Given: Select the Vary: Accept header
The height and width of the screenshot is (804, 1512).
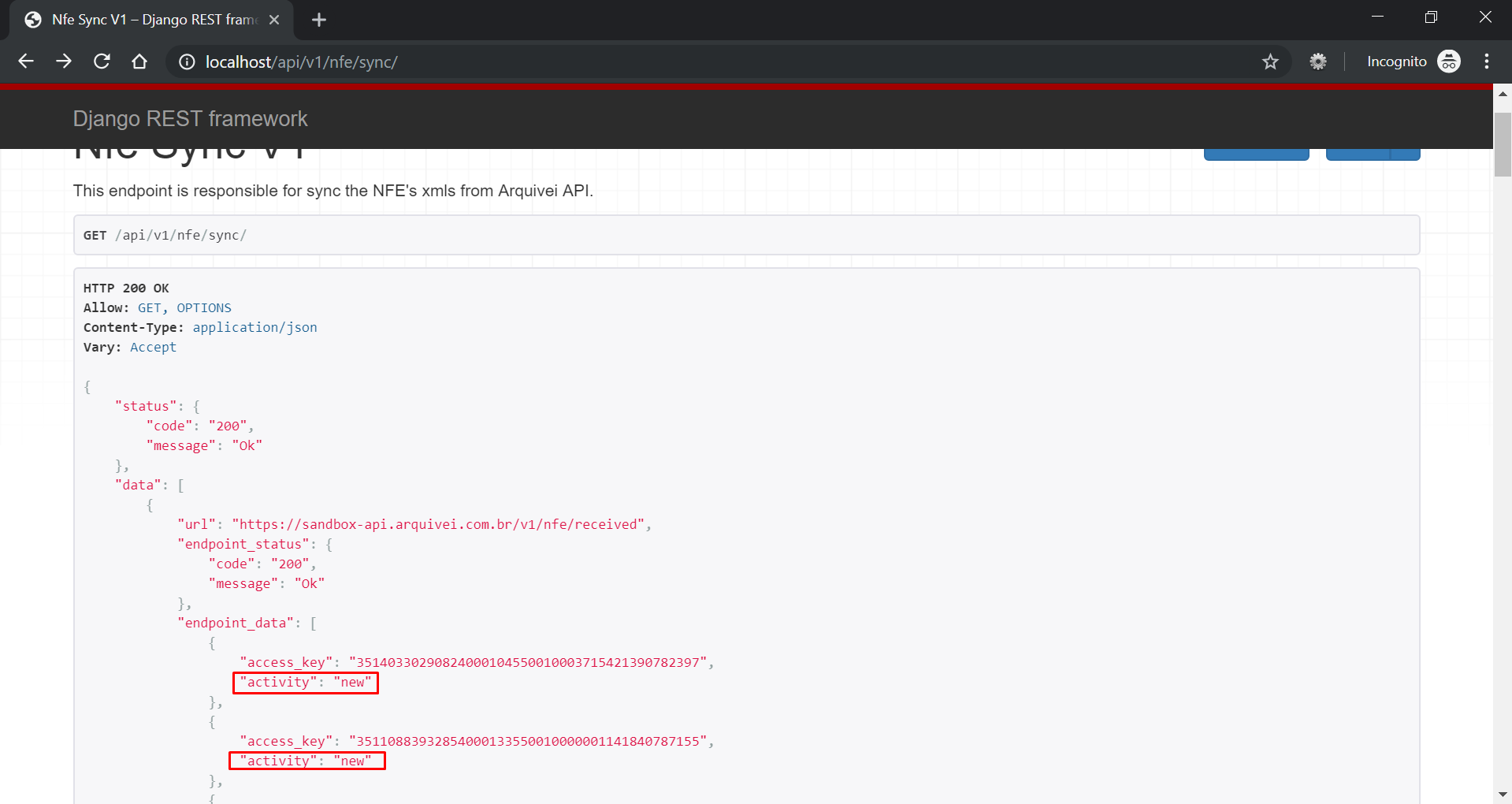Looking at the screenshot, I should click(x=130, y=348).
